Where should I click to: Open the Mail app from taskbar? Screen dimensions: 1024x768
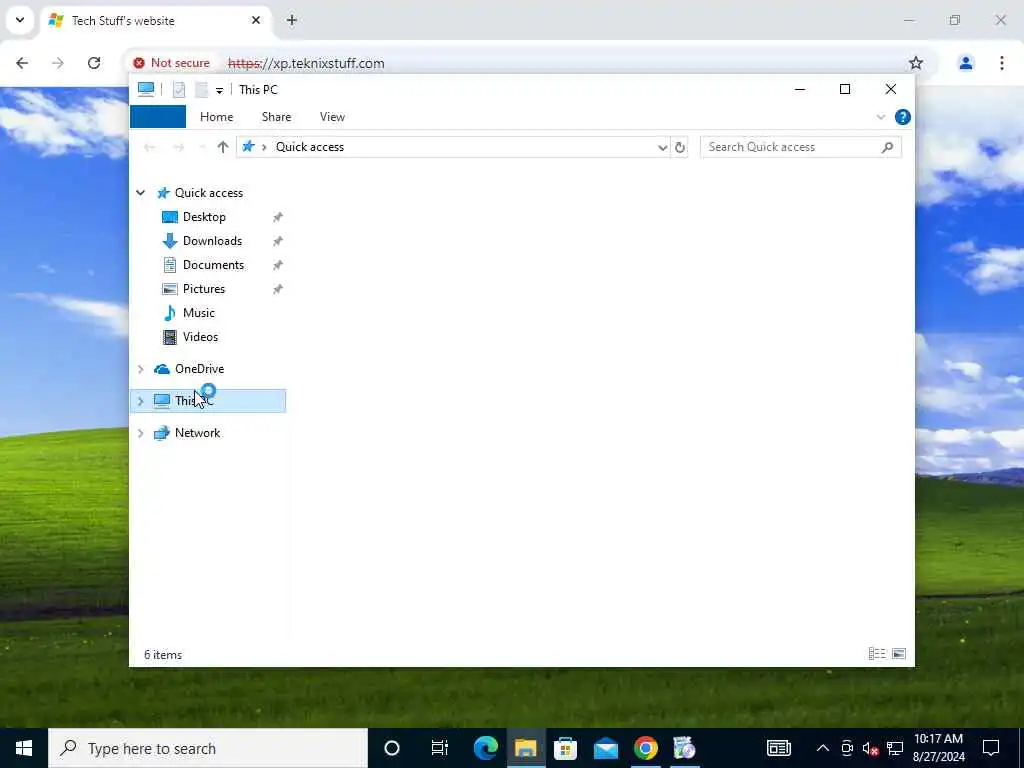605,748
